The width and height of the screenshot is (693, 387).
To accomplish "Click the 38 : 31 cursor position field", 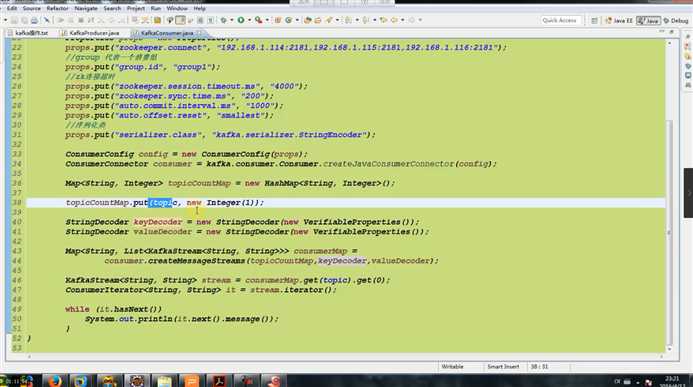I will tap(539, 367).
